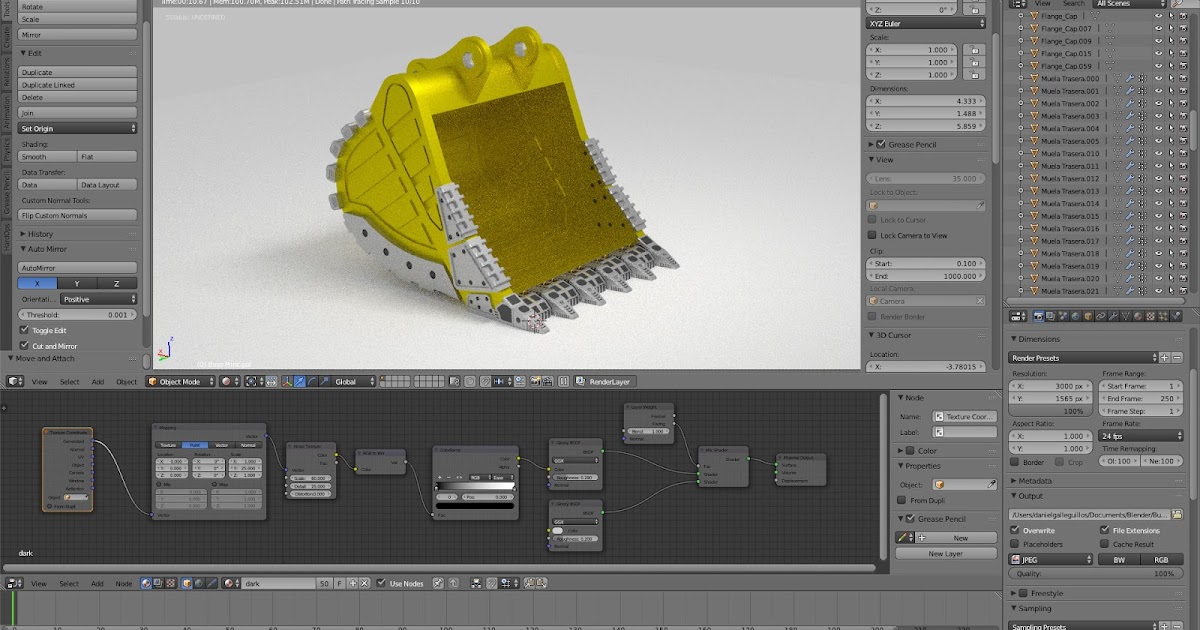
Task: Open the JPEG file format dropdown
Action: pyautogui.click(x=1052, y=560)
